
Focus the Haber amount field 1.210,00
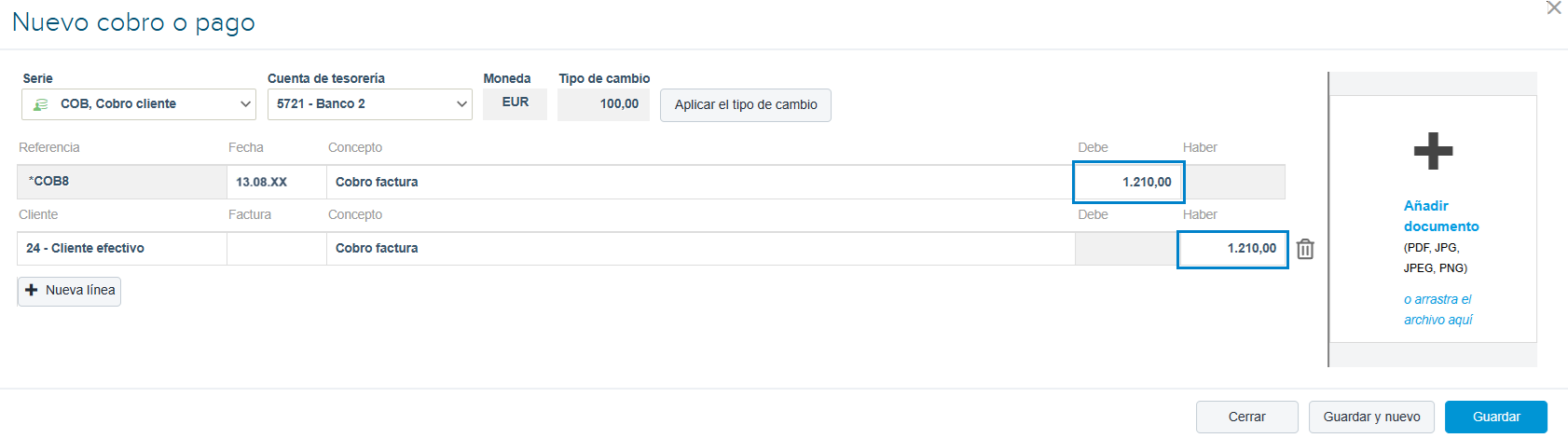click(1232, 249)
